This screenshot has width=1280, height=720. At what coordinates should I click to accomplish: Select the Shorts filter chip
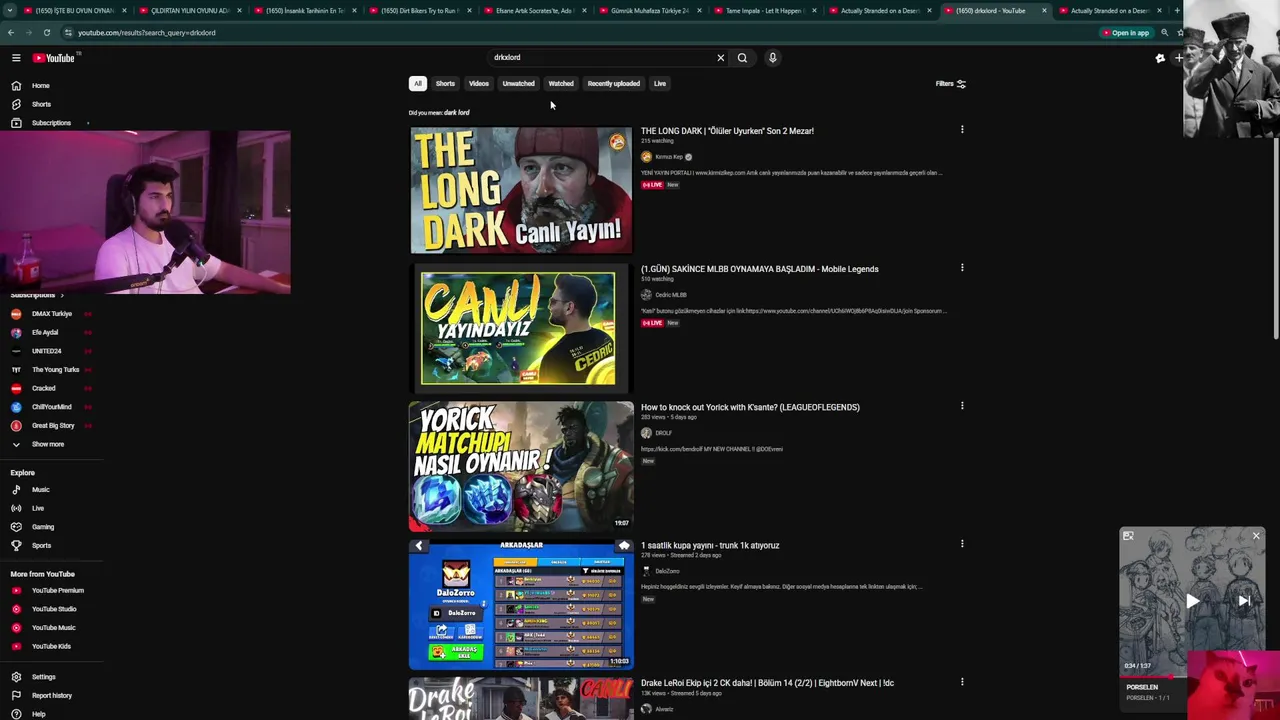coord(445,84)
